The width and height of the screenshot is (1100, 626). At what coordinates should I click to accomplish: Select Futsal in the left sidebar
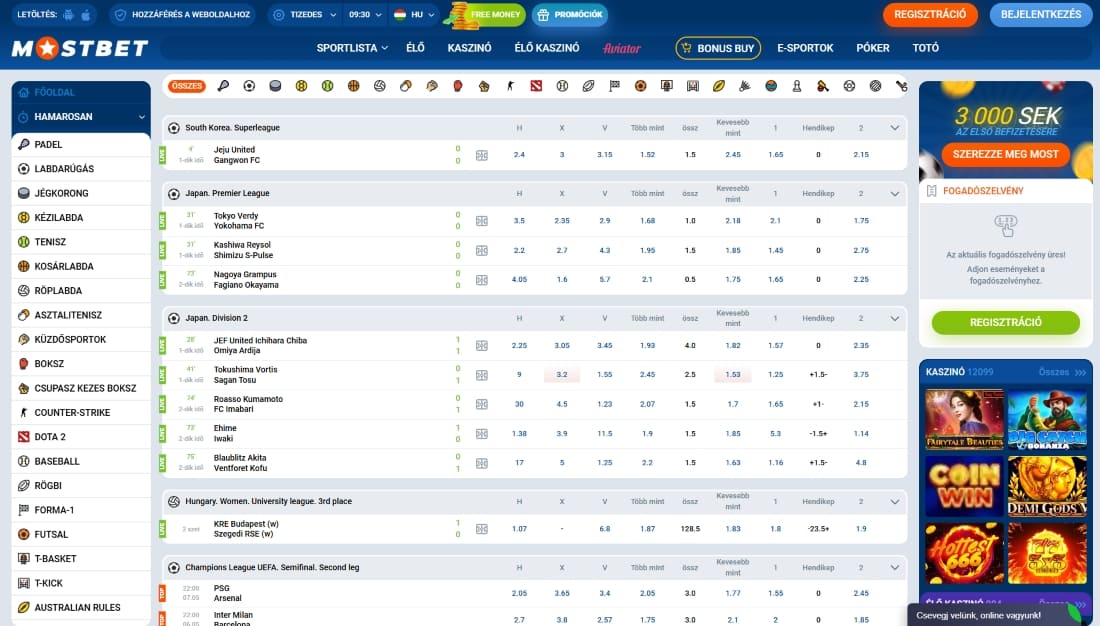point(81,534)
